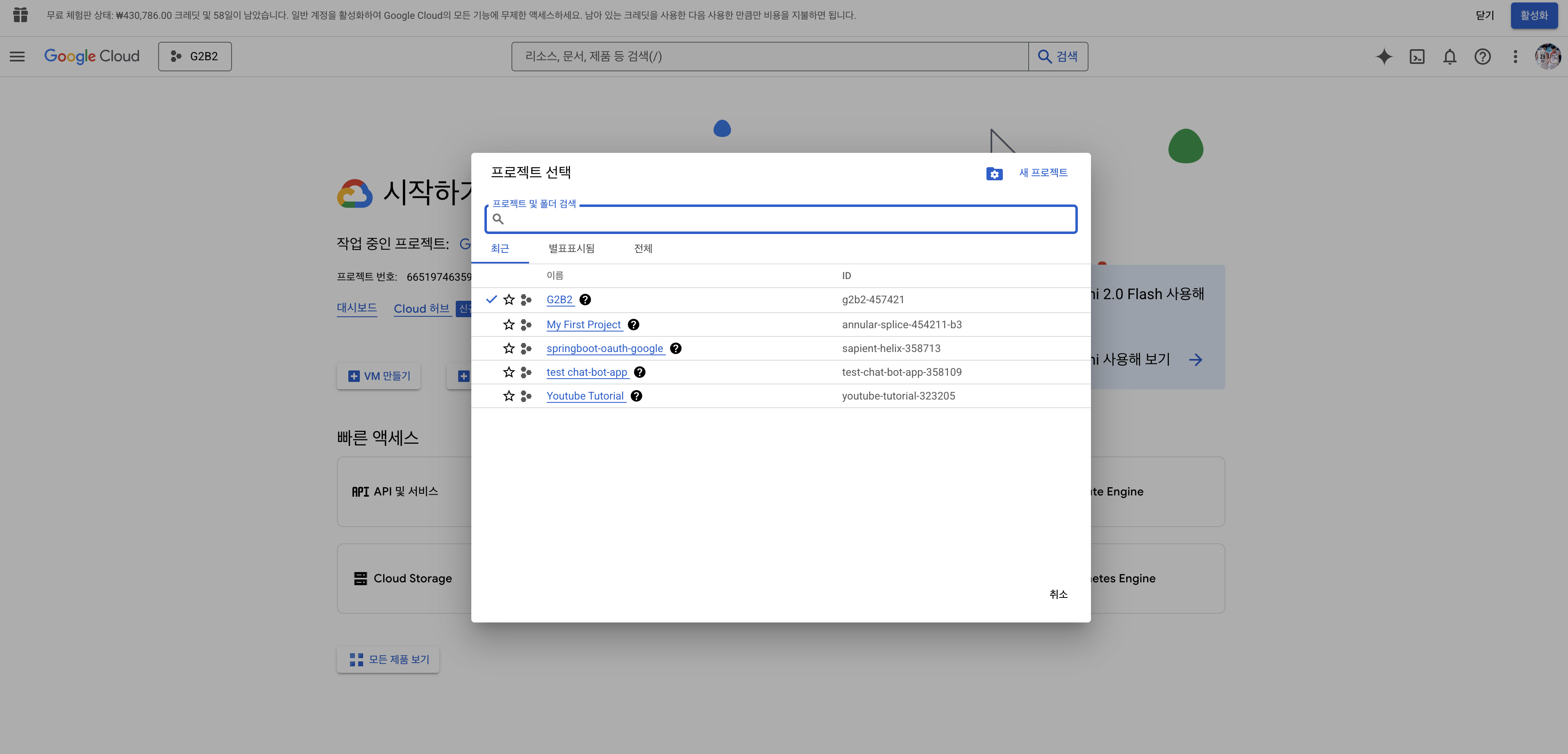Switch to the 별표표시됨 tab

571,248
